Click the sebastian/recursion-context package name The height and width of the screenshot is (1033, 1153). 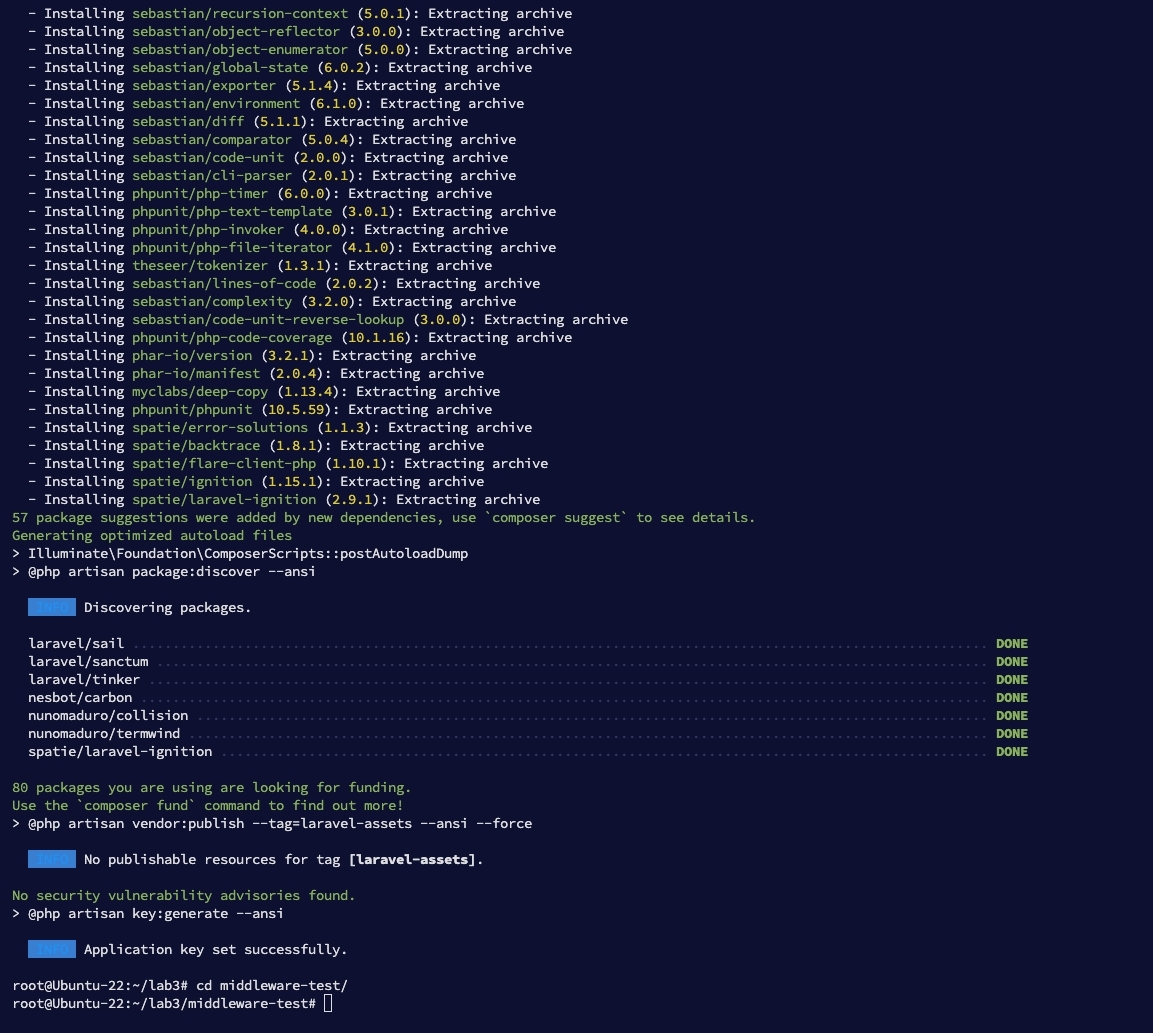(240, 13)
